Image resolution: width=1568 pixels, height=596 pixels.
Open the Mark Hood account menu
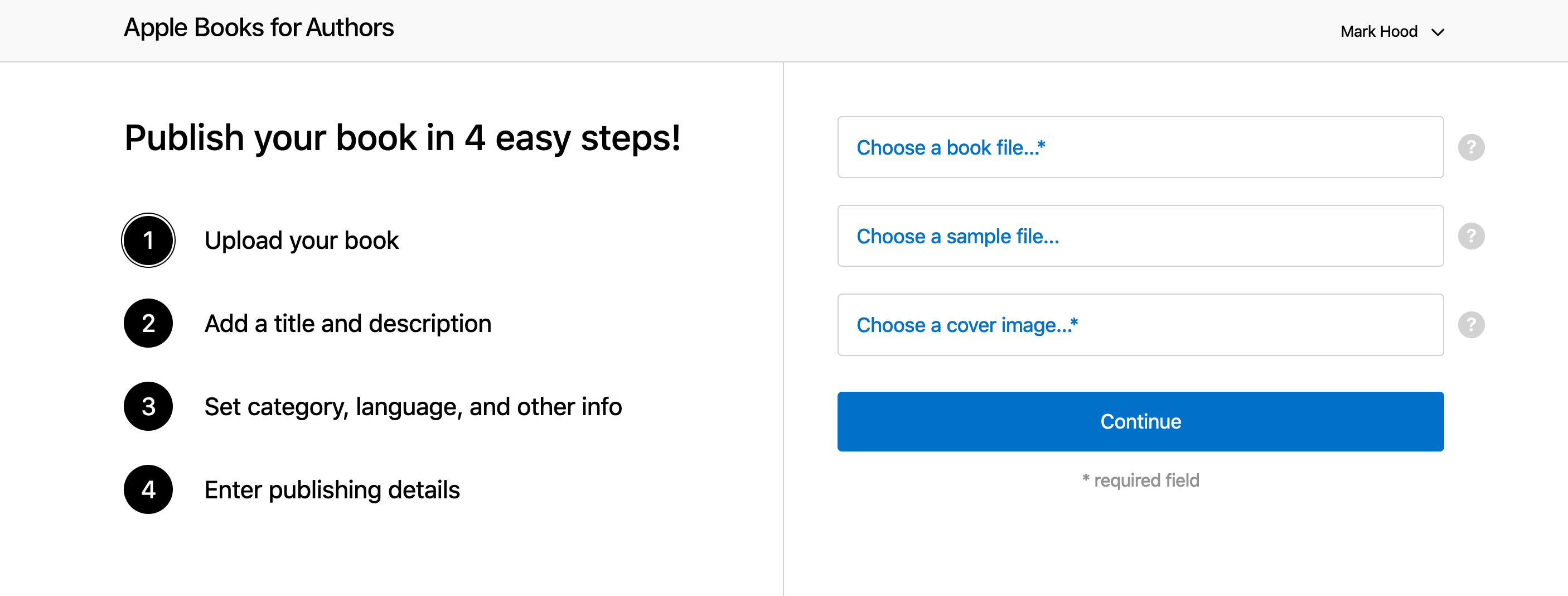[1379, 31]
